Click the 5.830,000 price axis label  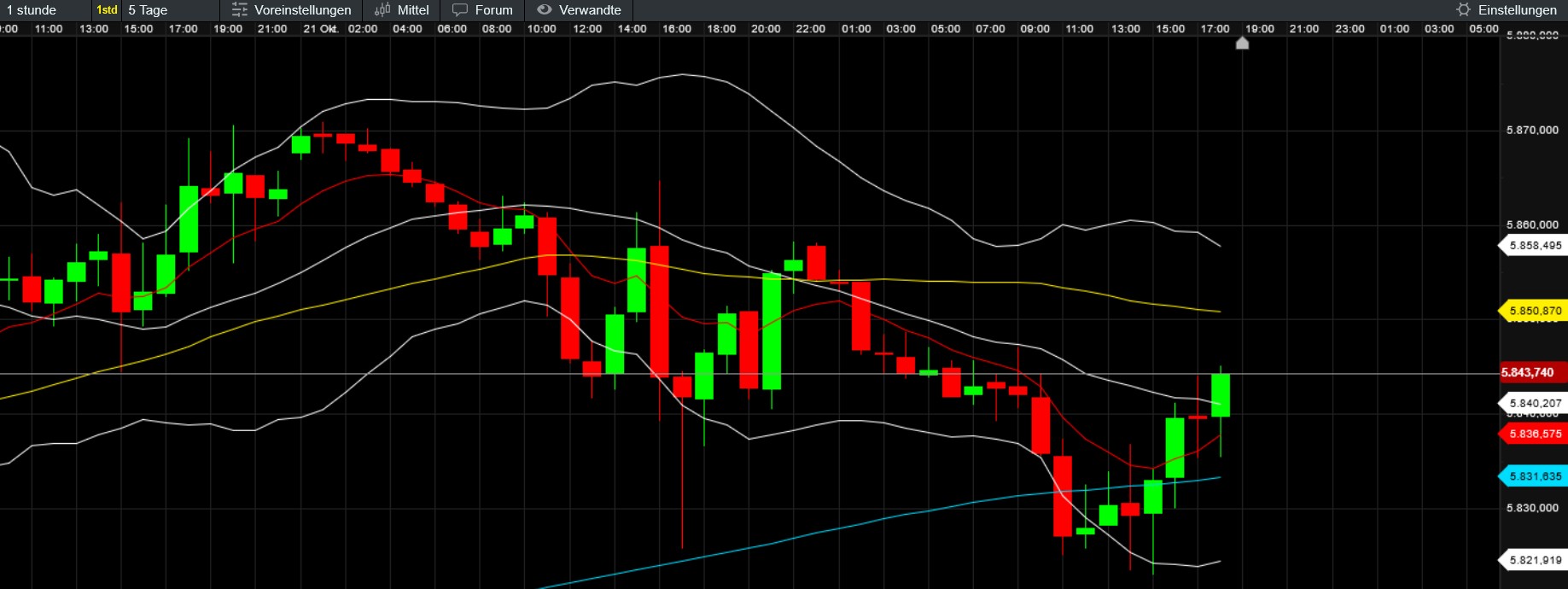[1532, 508]
